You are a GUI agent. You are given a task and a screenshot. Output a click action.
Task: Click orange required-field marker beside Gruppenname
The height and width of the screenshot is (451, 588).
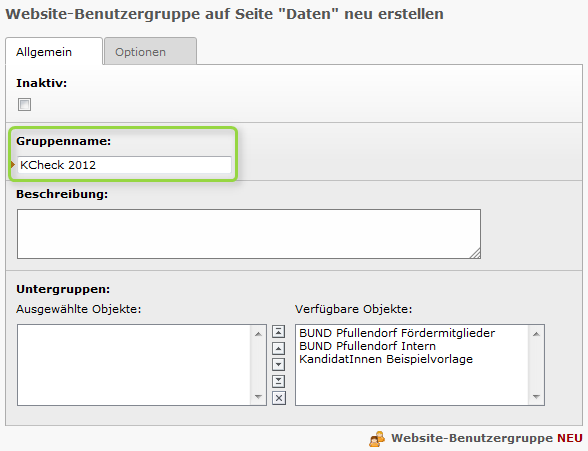click(x=13, y=164)
